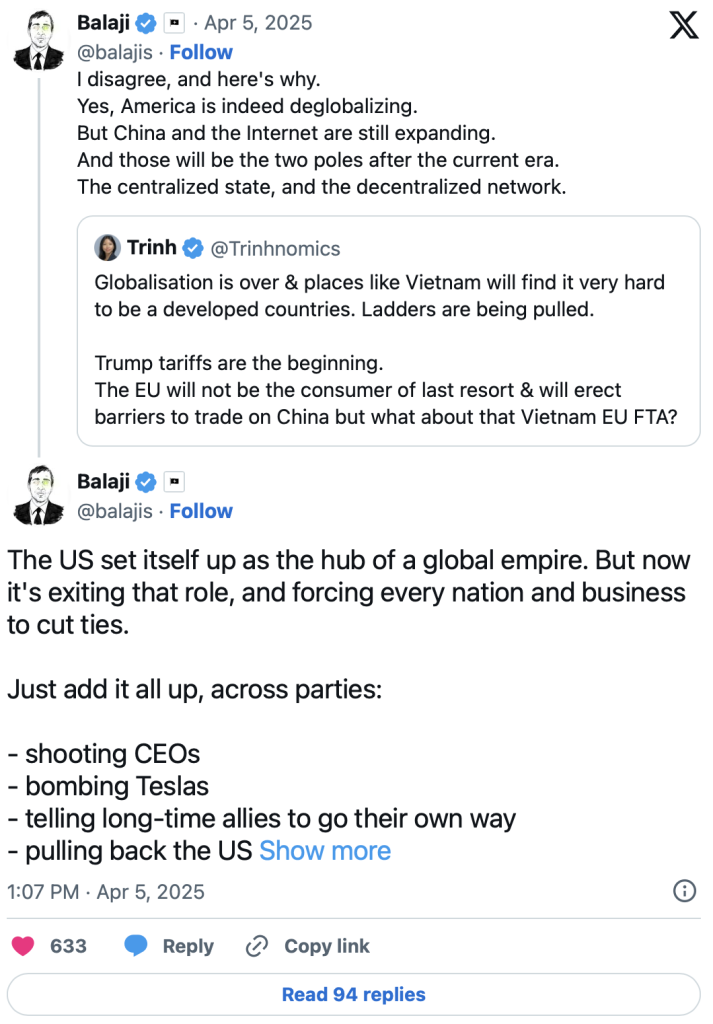Image resolution: width=713 pixels, height=1024 pixels.
Task: Click the X logo icon
Action: [683, 25]
